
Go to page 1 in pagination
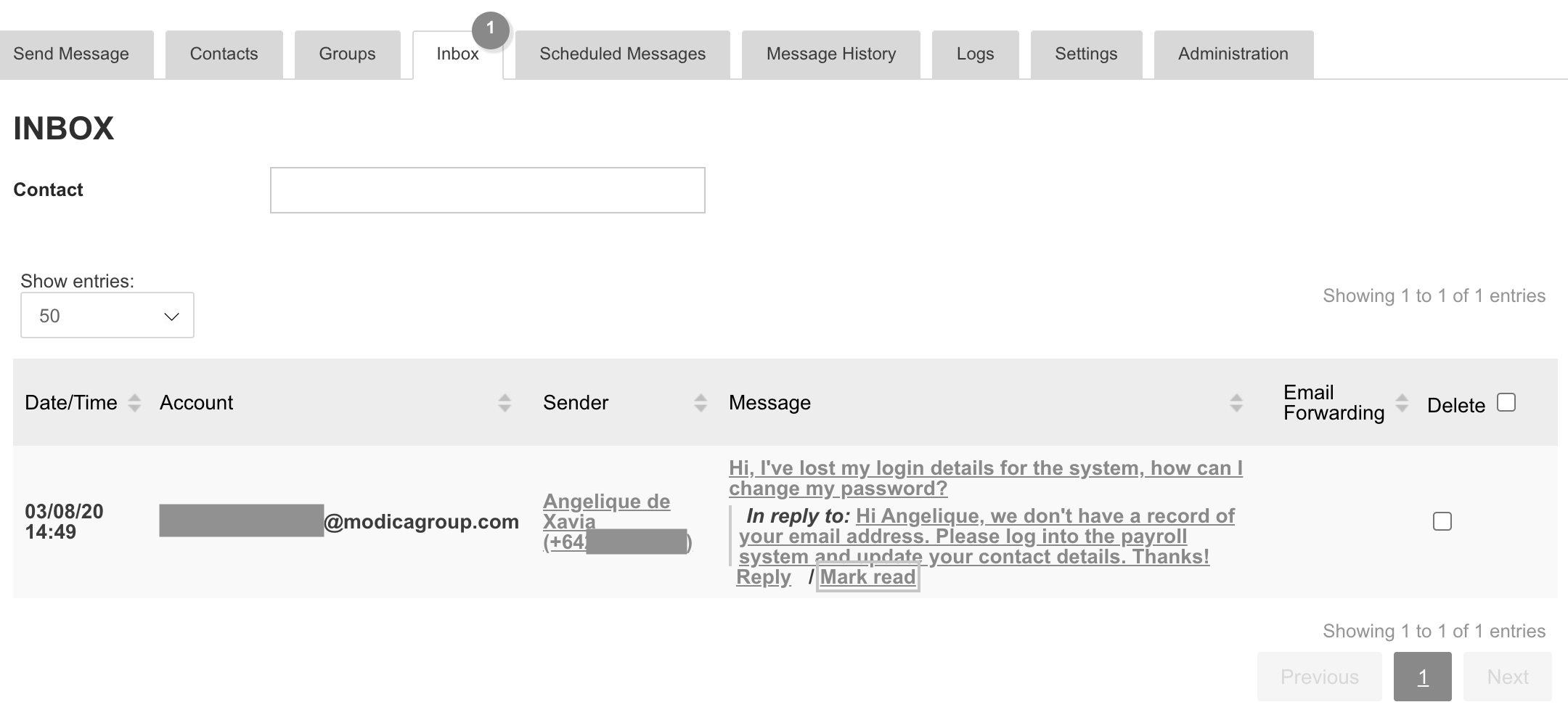1422,677
